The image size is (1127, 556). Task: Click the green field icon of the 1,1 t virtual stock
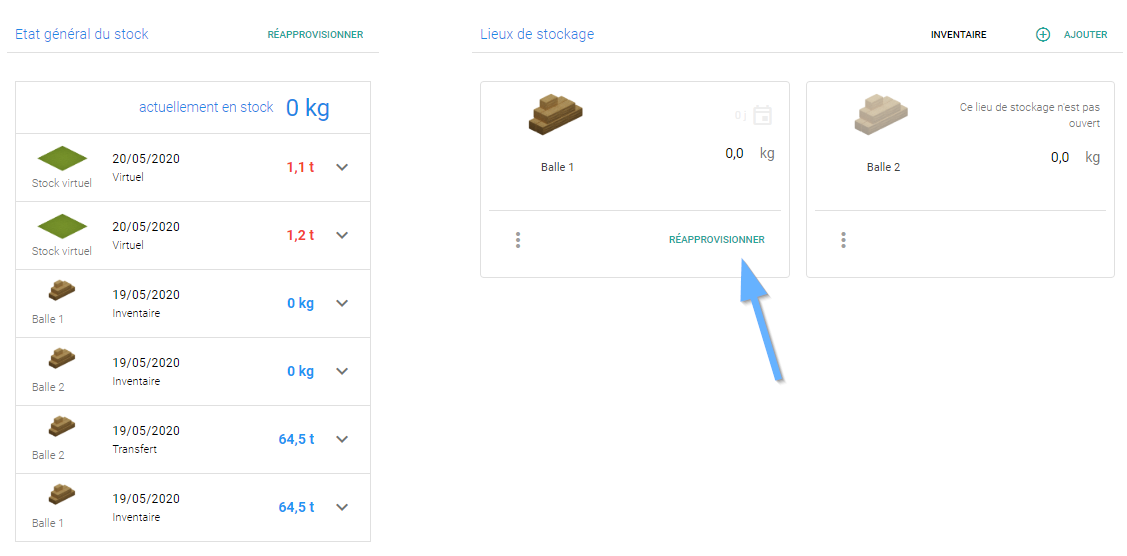[63, 159]
